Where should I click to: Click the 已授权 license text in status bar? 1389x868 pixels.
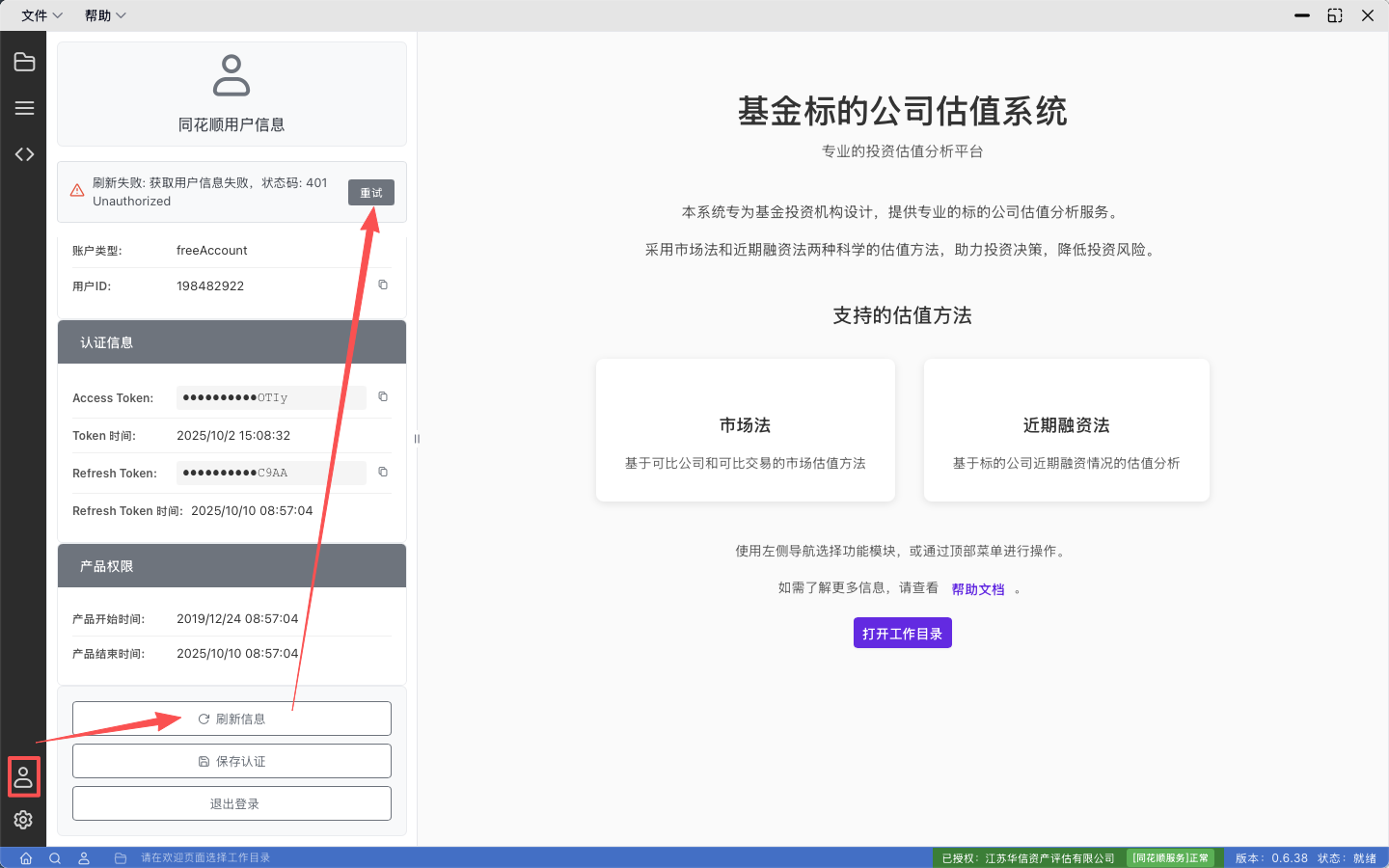tap(1028, 858)
